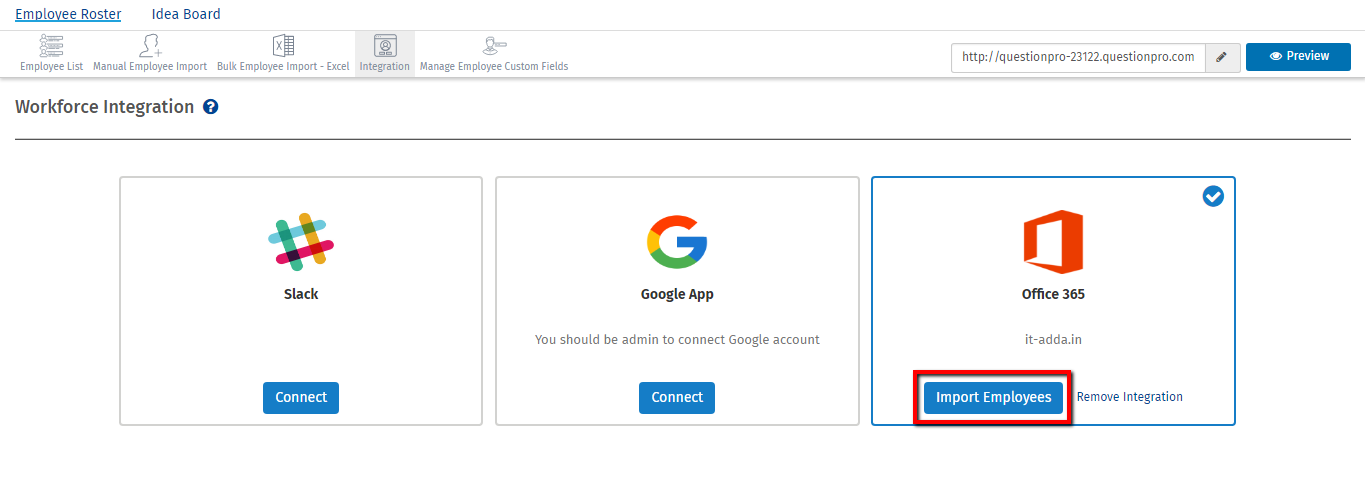Switch to the Idea Board tab
The image size is (1365, 479).
186,14
